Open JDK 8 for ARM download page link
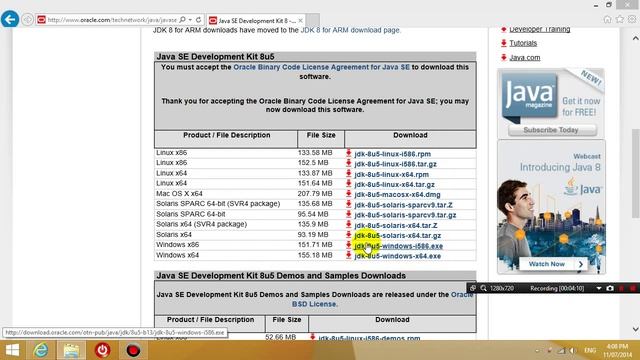 [350, 30]
